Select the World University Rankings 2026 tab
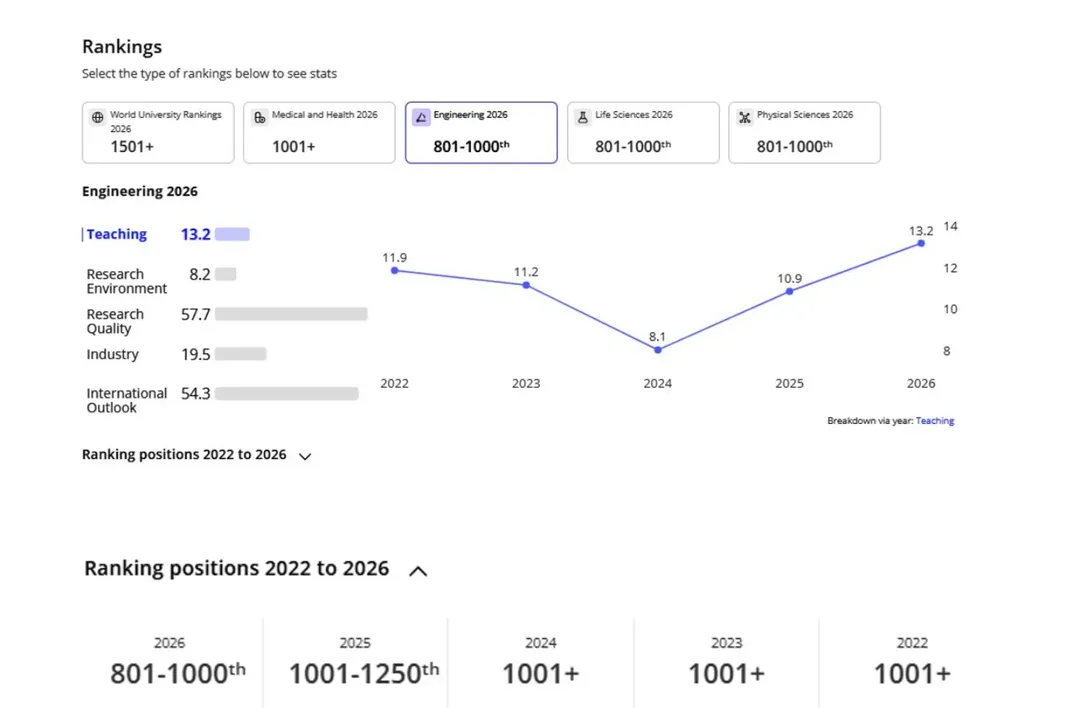 tap(158, 132)
